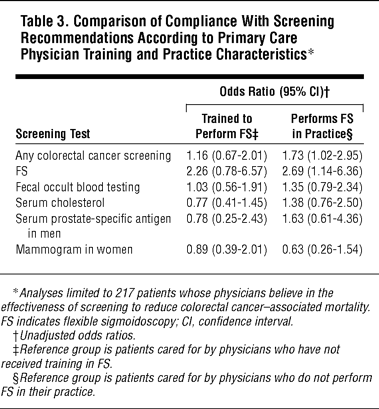Viewport: 379px width, 409px height.
Task: Click the value 1.16 (0.67-2.01)
Action: click(x=227, y=156)
